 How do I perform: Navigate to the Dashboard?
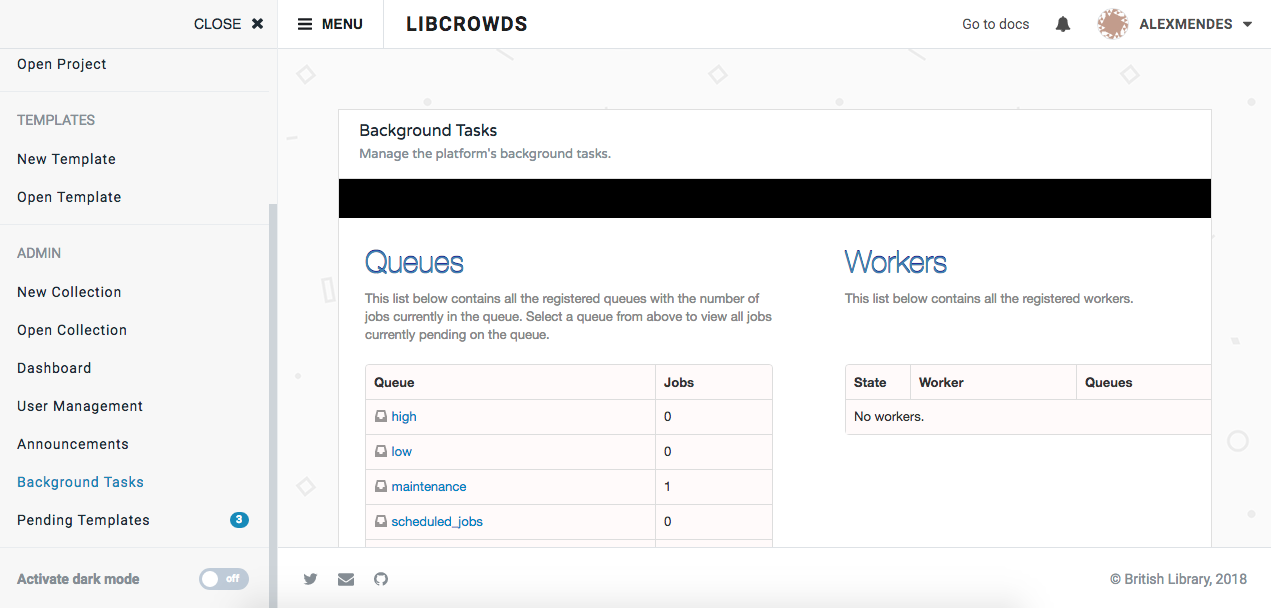pos(54,367)
